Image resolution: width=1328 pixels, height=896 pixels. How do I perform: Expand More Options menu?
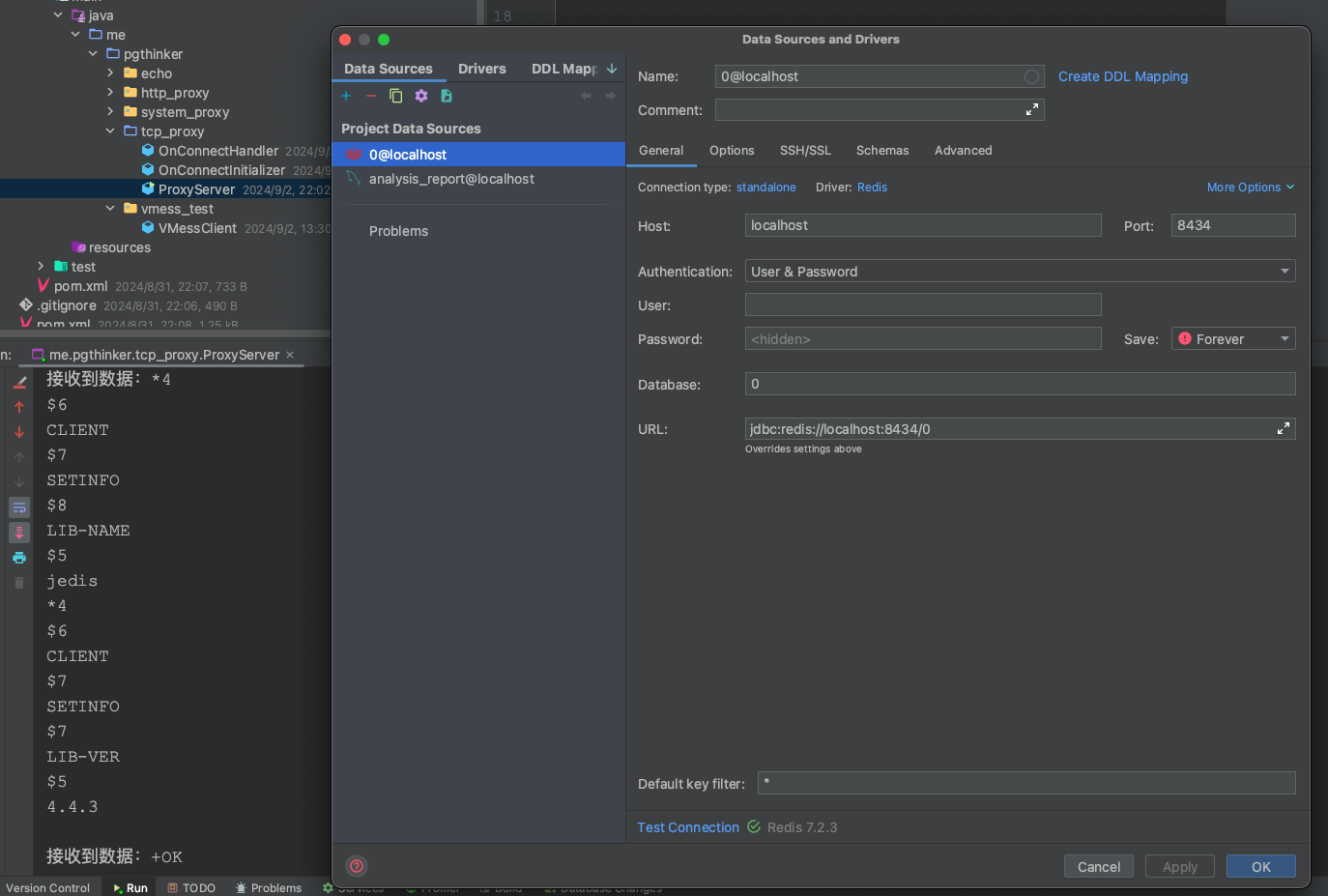tap(1251, 188)
